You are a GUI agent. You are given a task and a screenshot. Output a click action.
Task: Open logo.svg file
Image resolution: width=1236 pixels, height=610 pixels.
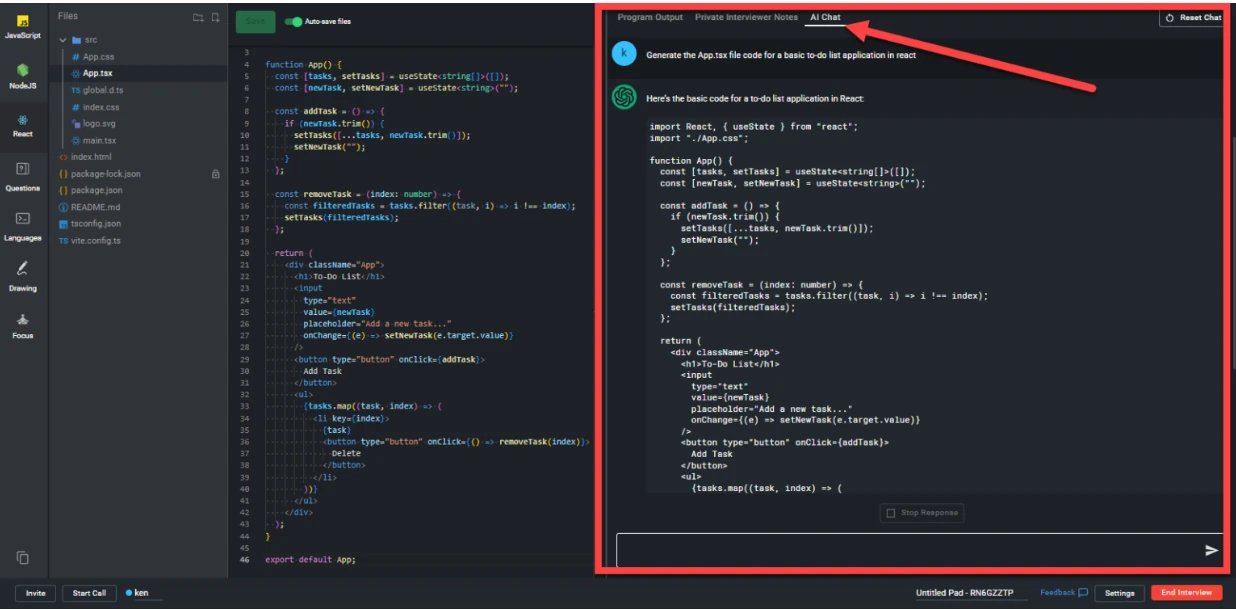click(95, 124)
